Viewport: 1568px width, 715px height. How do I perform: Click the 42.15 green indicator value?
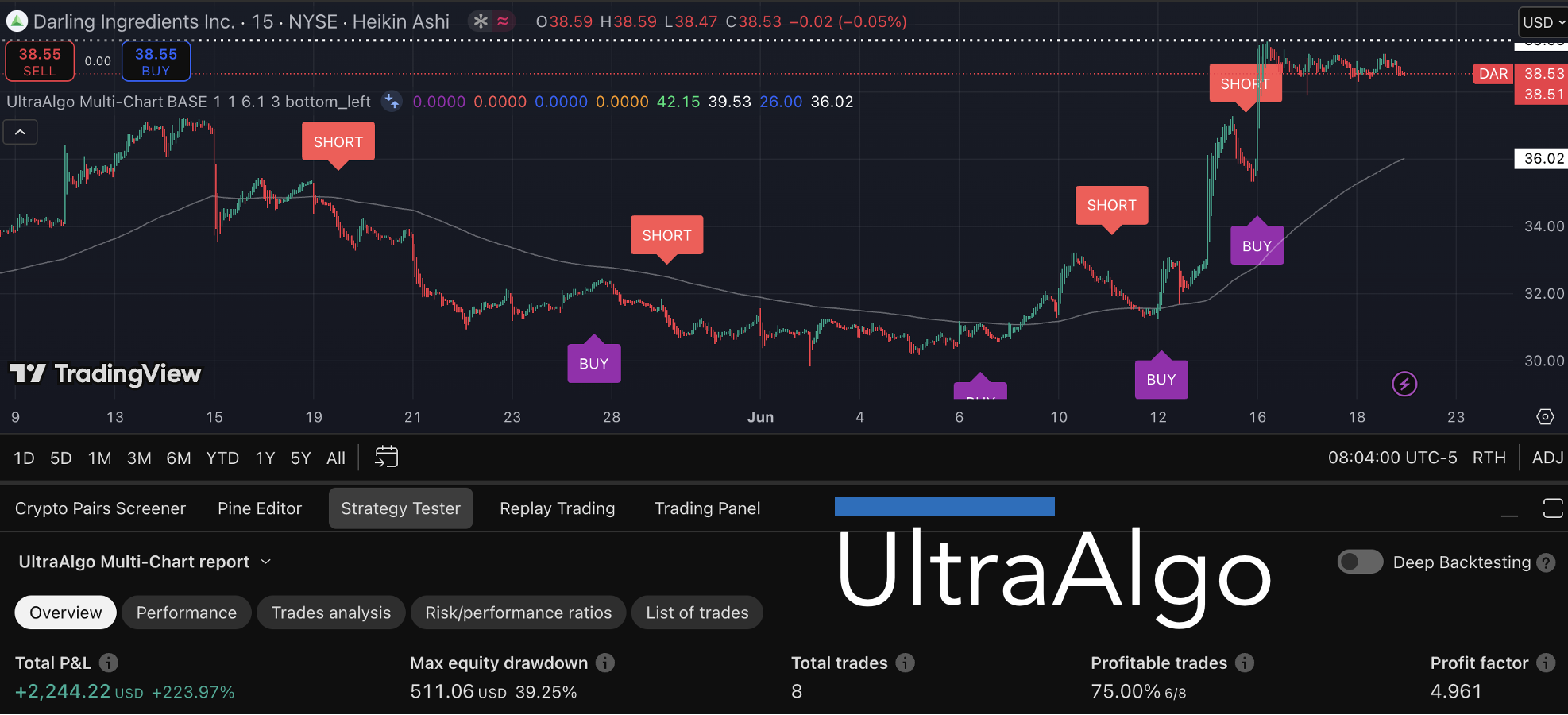tap(678, 102)
